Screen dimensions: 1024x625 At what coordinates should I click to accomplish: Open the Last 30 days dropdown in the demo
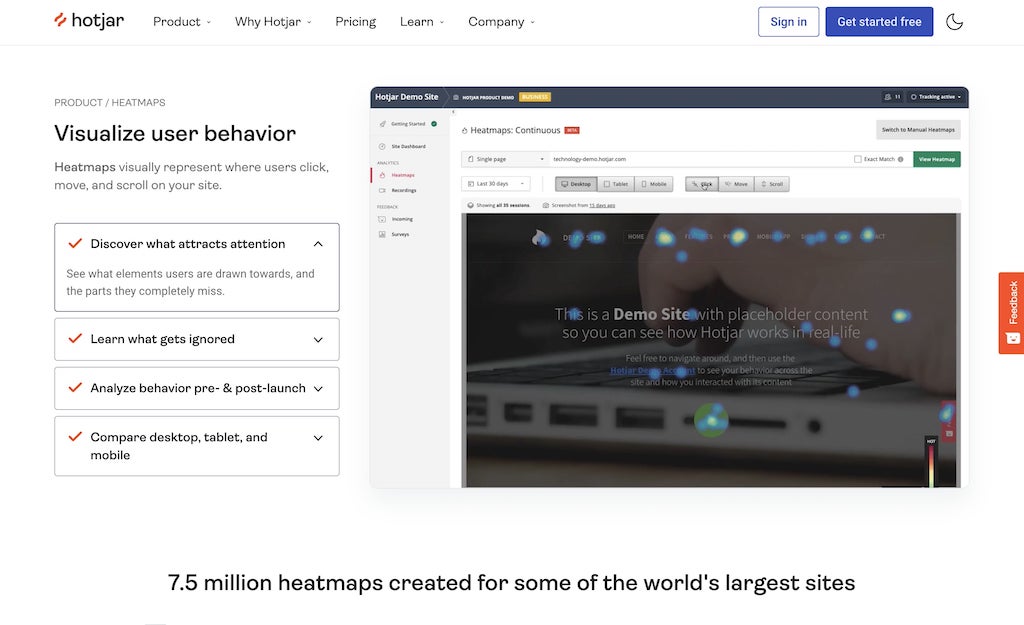pos(496,184)
